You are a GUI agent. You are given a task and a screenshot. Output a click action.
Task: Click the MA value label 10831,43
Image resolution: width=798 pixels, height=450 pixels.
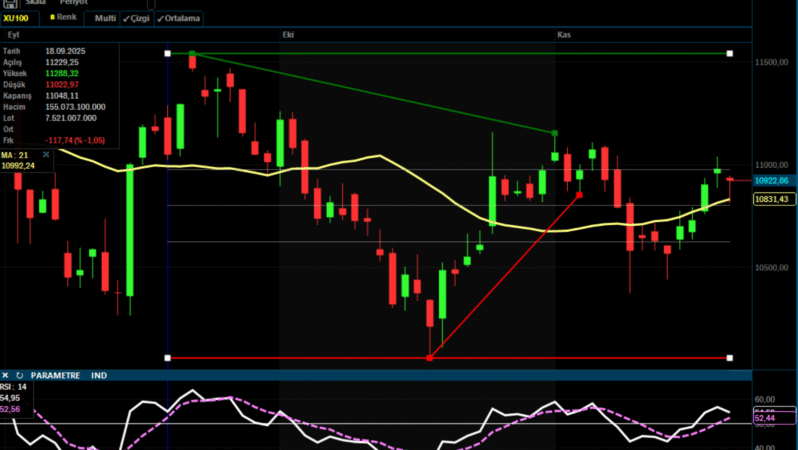pyautogui.click(x=771, y=200)
